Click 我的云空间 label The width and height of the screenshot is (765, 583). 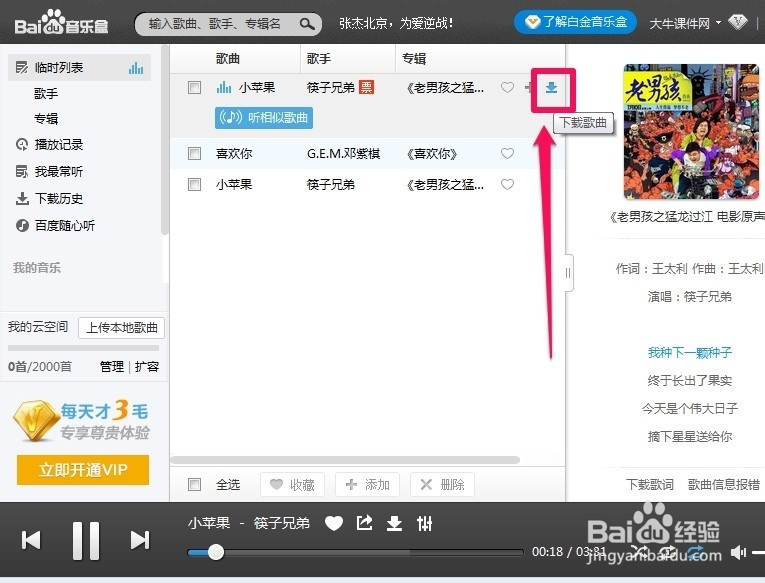click(38, 327)
